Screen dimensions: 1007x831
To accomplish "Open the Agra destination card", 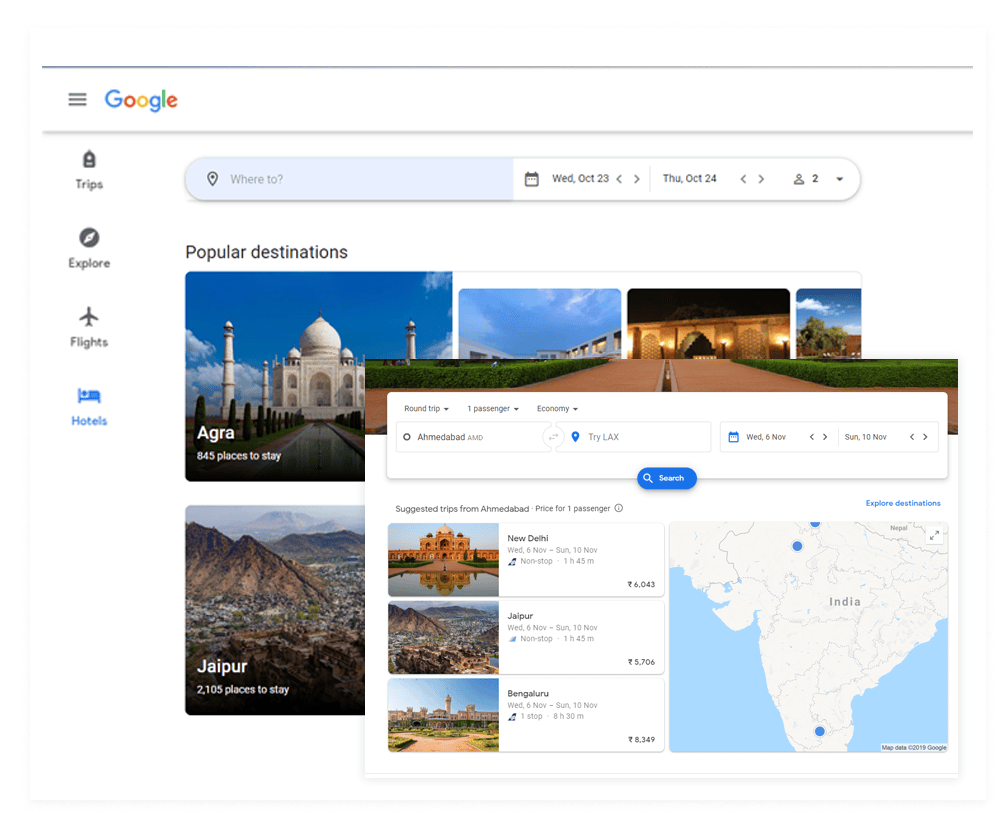I will pyautogui.click(x=275, y=376).
